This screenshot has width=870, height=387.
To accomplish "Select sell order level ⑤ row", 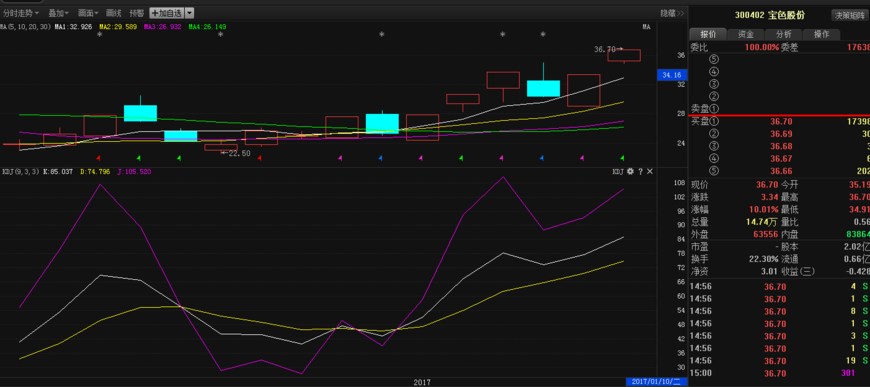I will pyautogui.click(x=779, y=59).
